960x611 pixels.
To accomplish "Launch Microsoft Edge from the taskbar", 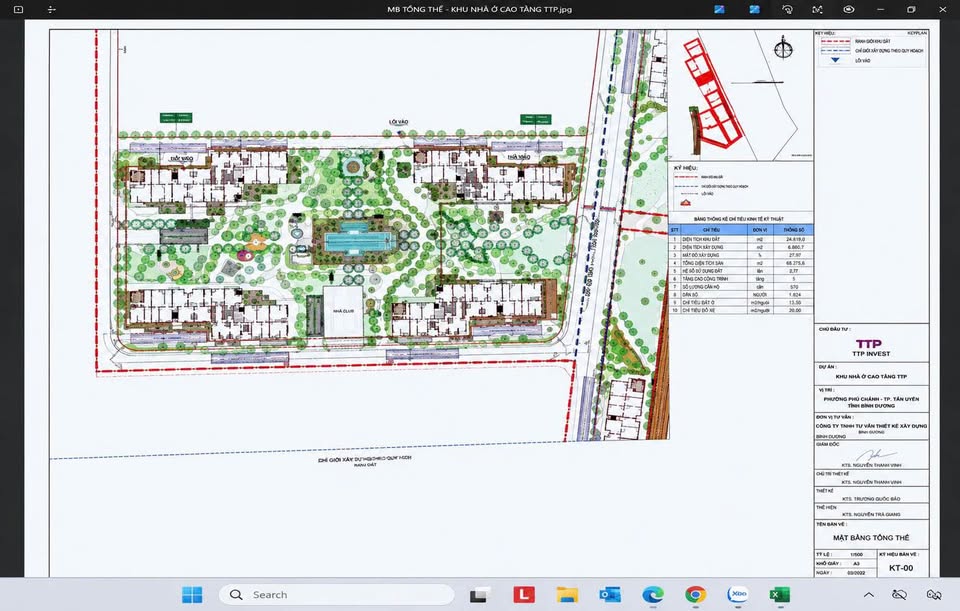I will click(653, 594).
